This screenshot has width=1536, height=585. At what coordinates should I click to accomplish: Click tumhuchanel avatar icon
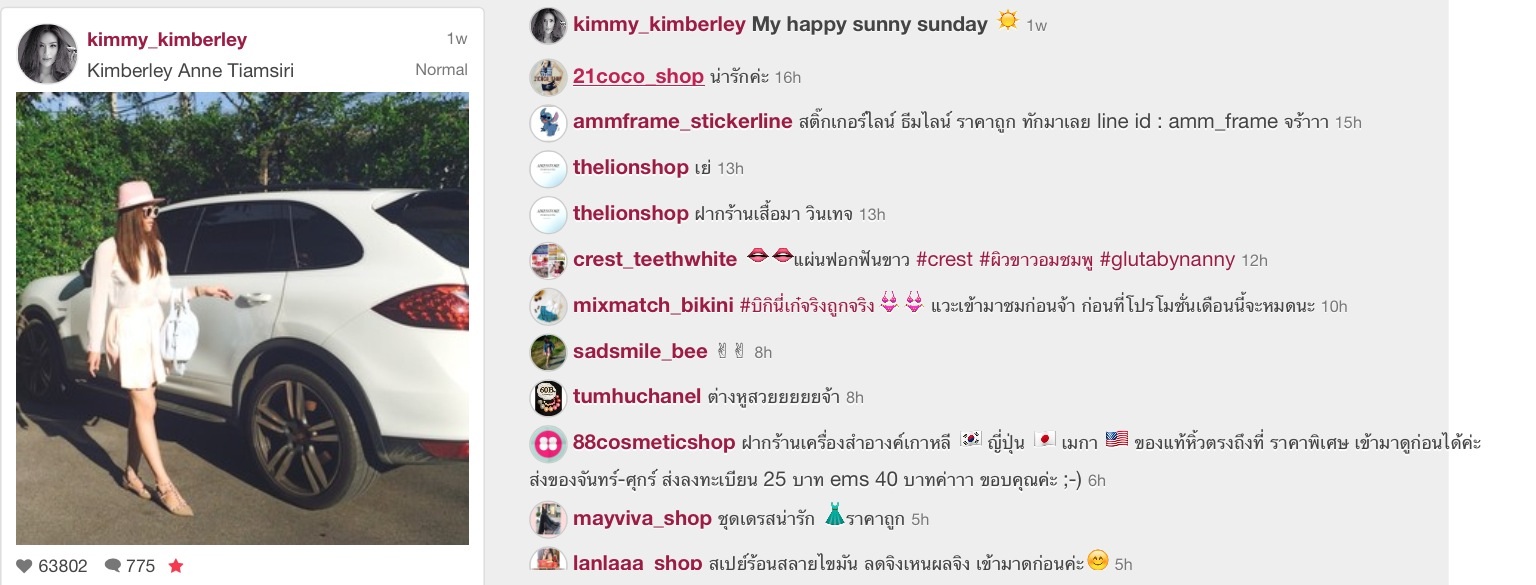coord(548,398)
